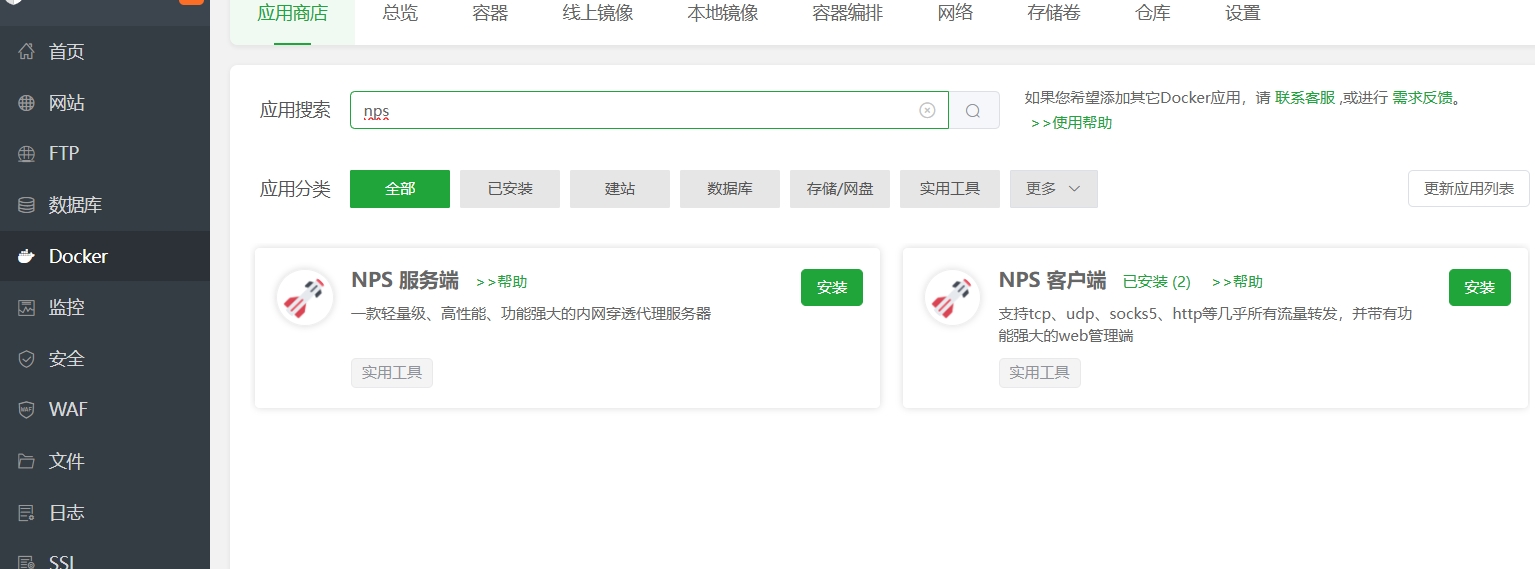Viewport: 1535px width, 569px height.
Task: Click the 首页 home icon in sidebar
Action: pos(27,51)
